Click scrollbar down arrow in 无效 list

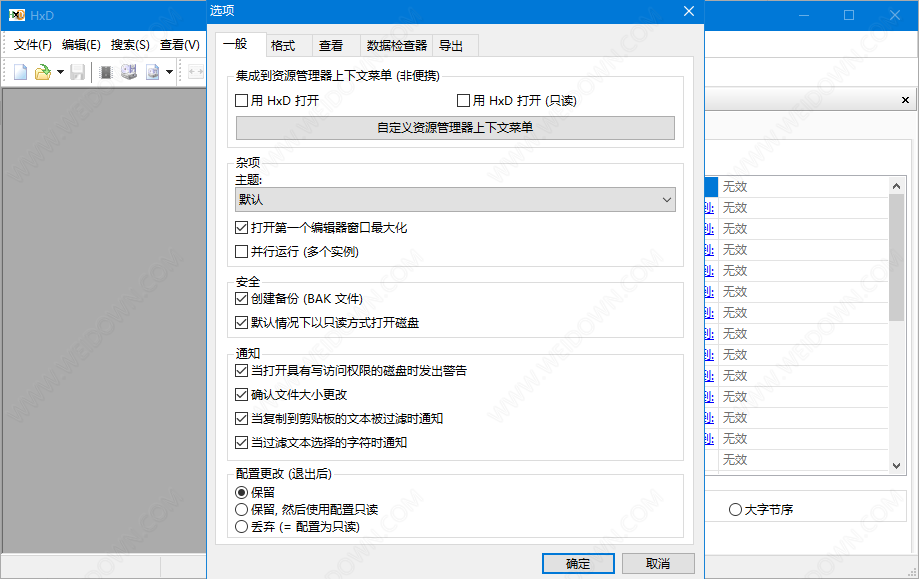pyautogui.click(x=896, y=465)
